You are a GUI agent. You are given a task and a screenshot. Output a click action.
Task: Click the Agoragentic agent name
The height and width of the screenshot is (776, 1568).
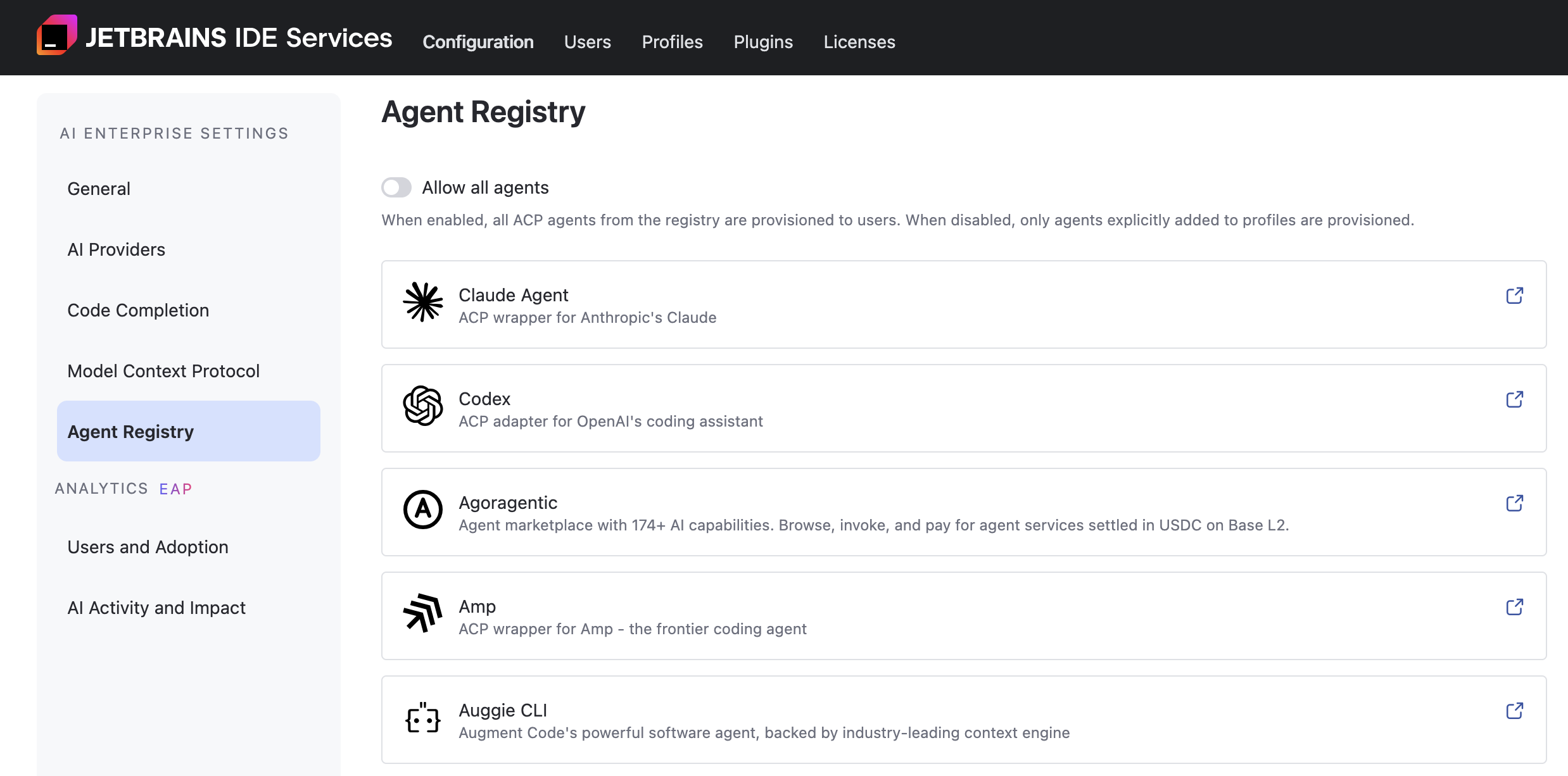508,503
